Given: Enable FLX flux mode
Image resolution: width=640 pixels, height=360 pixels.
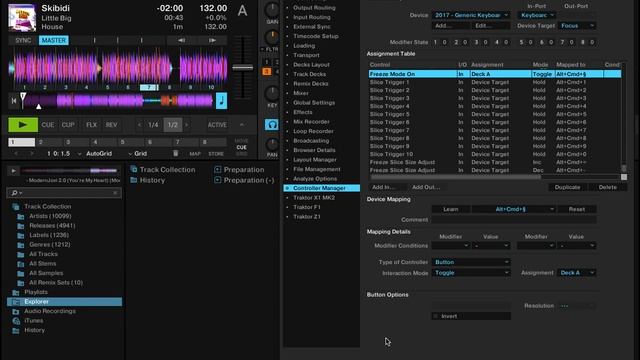Looking at the screenshot, I should click(91, 125).
